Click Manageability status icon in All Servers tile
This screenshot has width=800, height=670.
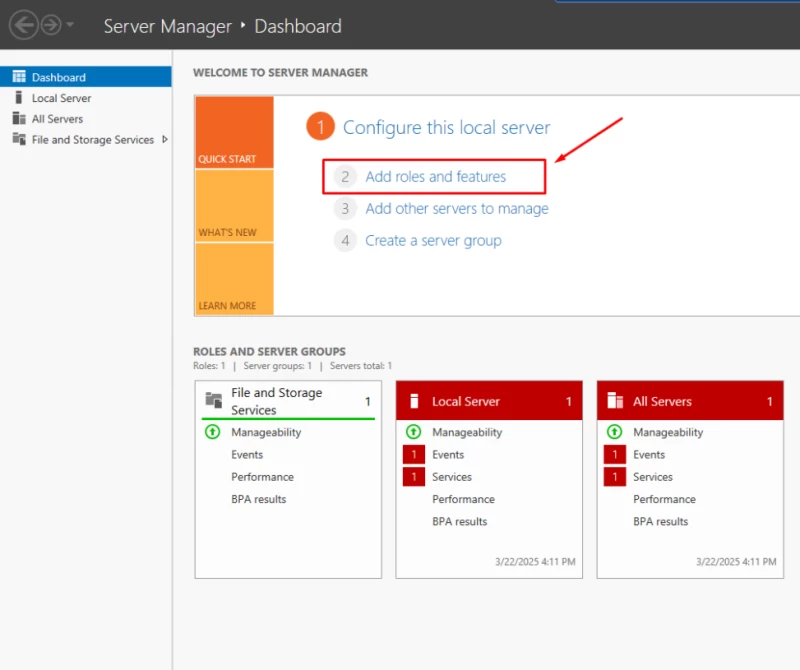(614, 432)
